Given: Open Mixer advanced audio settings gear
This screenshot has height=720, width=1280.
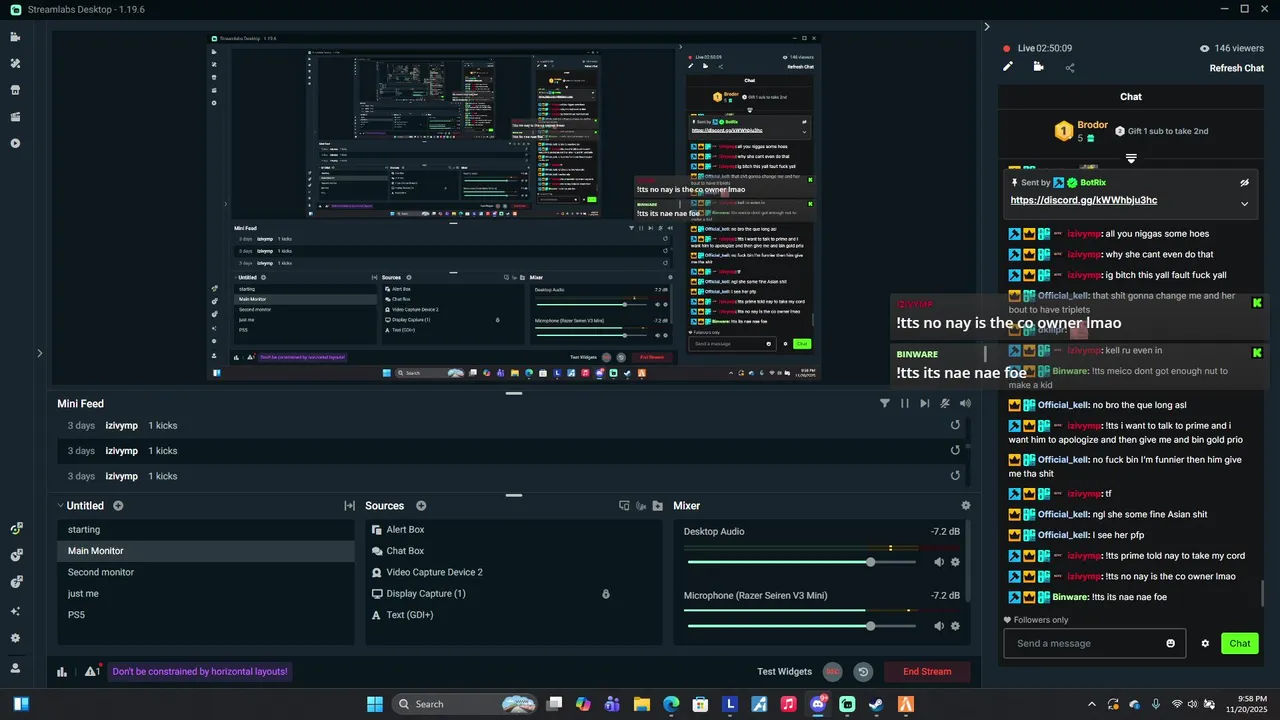Looking at the screenshot, I should coord(966,506).
